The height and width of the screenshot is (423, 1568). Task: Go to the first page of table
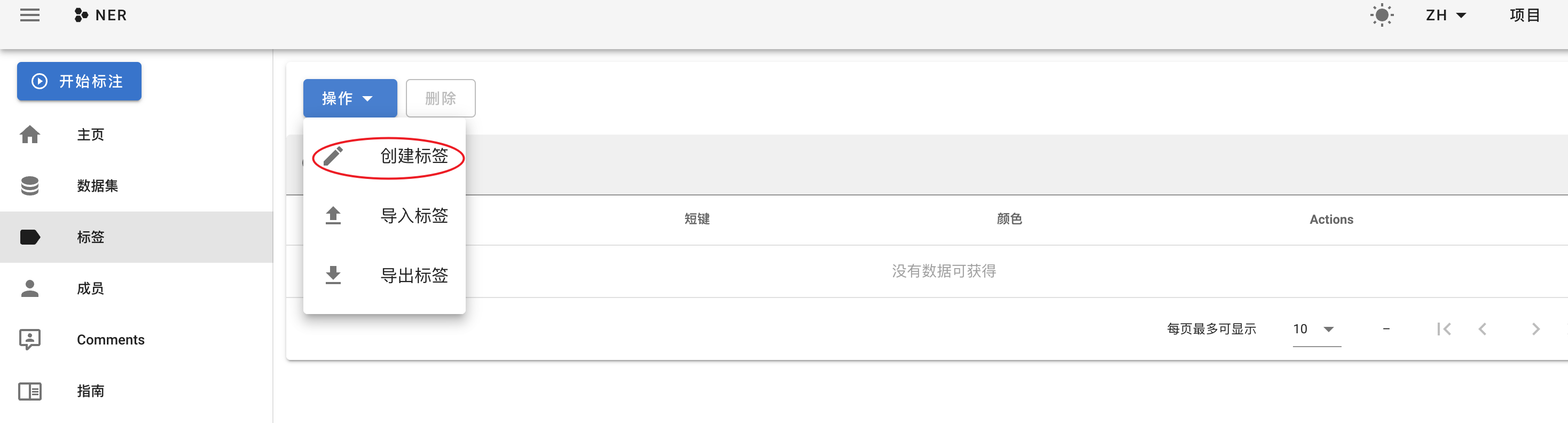pyautogui.click(x=1443, y=330)
